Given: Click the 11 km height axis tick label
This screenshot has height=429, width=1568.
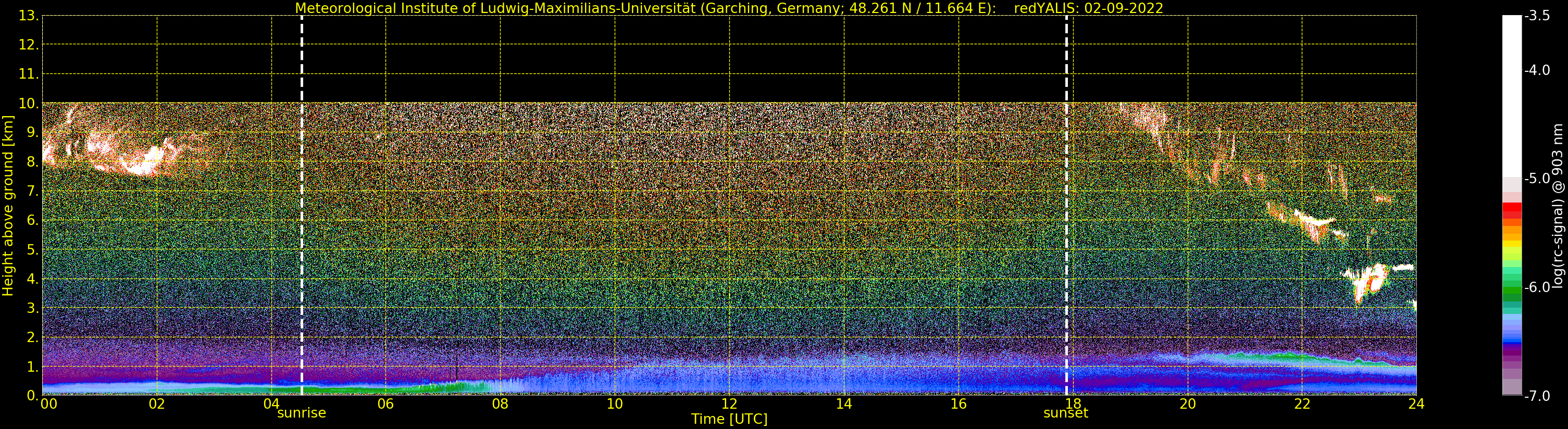Looking at the screenshot, I should 28,74.
